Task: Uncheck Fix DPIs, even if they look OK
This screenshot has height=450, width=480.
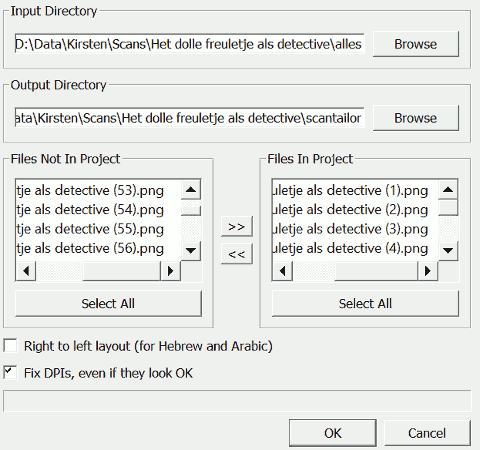Action: [10, 372]
